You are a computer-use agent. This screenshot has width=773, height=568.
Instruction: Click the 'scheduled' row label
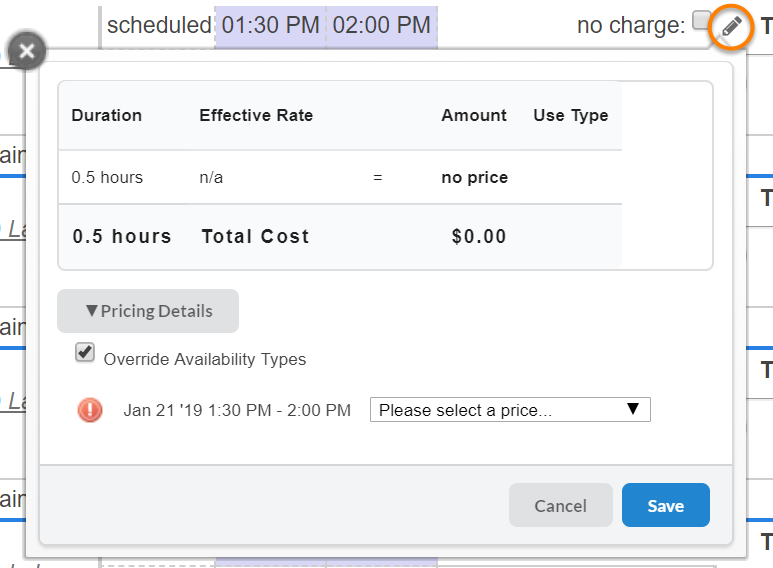coord(159,25)
